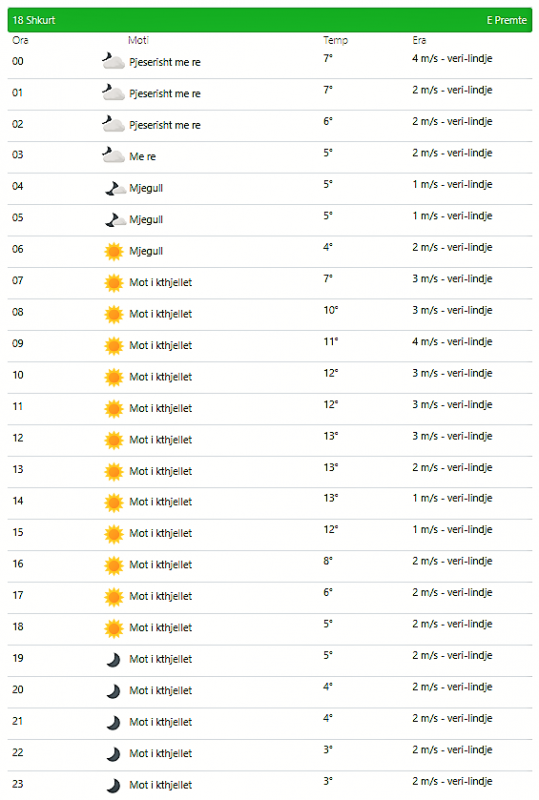The image size is (539, 800).
Task: Click the 'Mjegull' label at hour 05
Action: click(146, 219)
